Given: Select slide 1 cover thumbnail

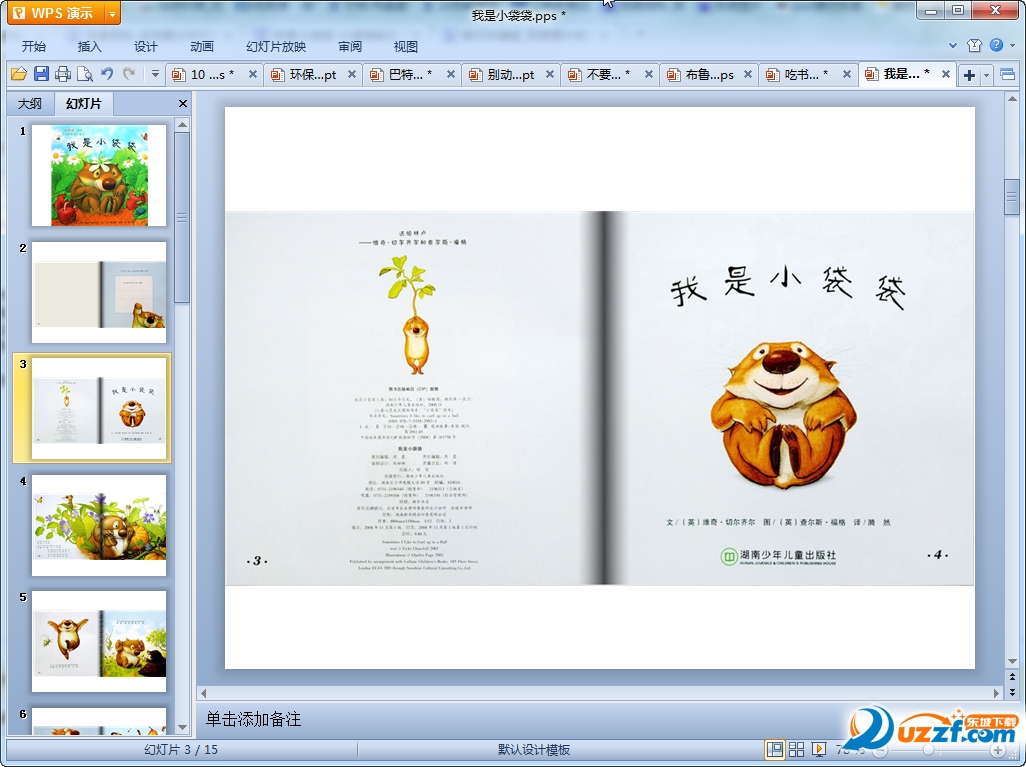Looking at the screenshot, I should tap(99, 175).
